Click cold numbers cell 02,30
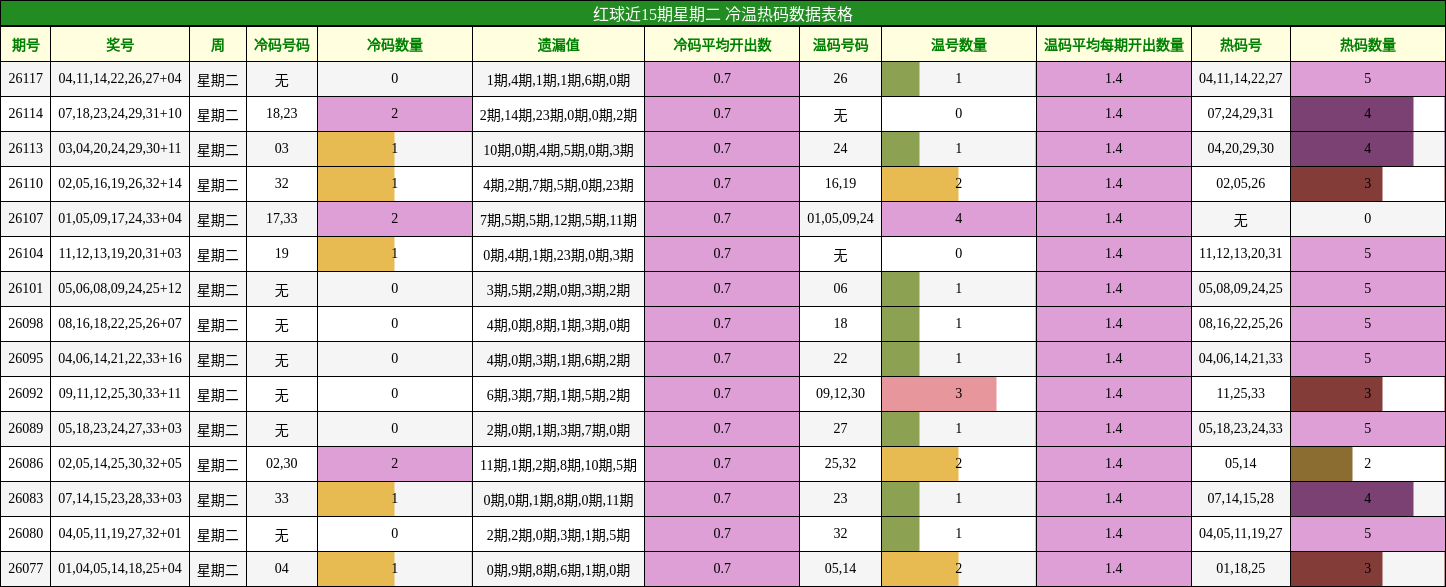 [282, 464]
